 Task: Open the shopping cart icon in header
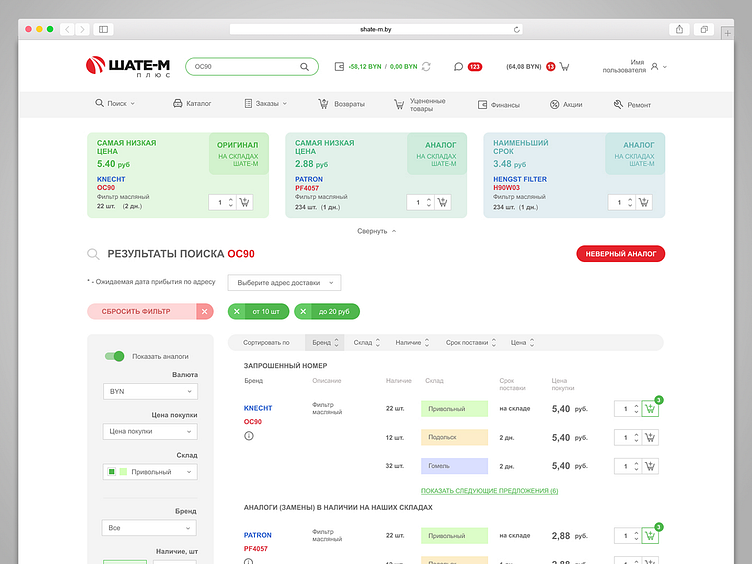(564, 67)
